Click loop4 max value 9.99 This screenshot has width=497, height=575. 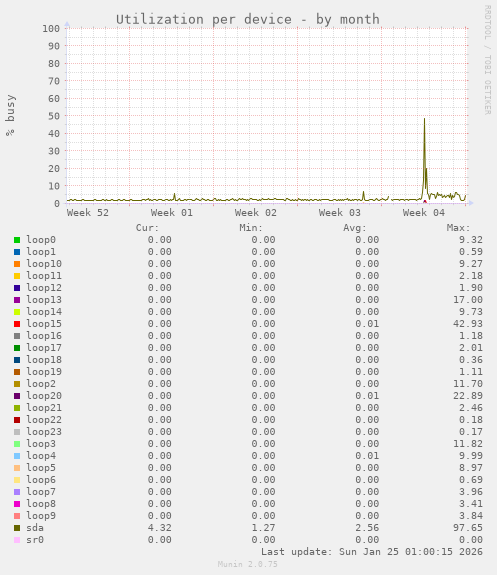[471, 456]
